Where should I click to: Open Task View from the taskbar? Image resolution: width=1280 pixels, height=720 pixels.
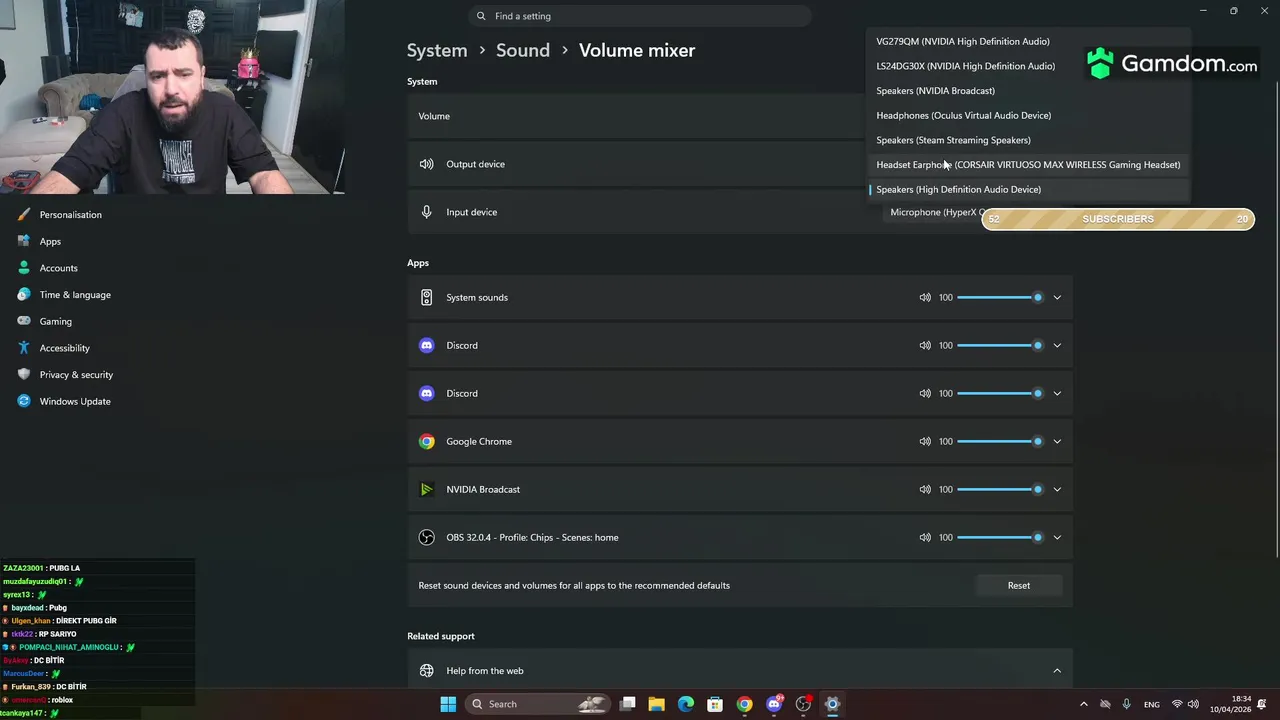coord(628,704)
